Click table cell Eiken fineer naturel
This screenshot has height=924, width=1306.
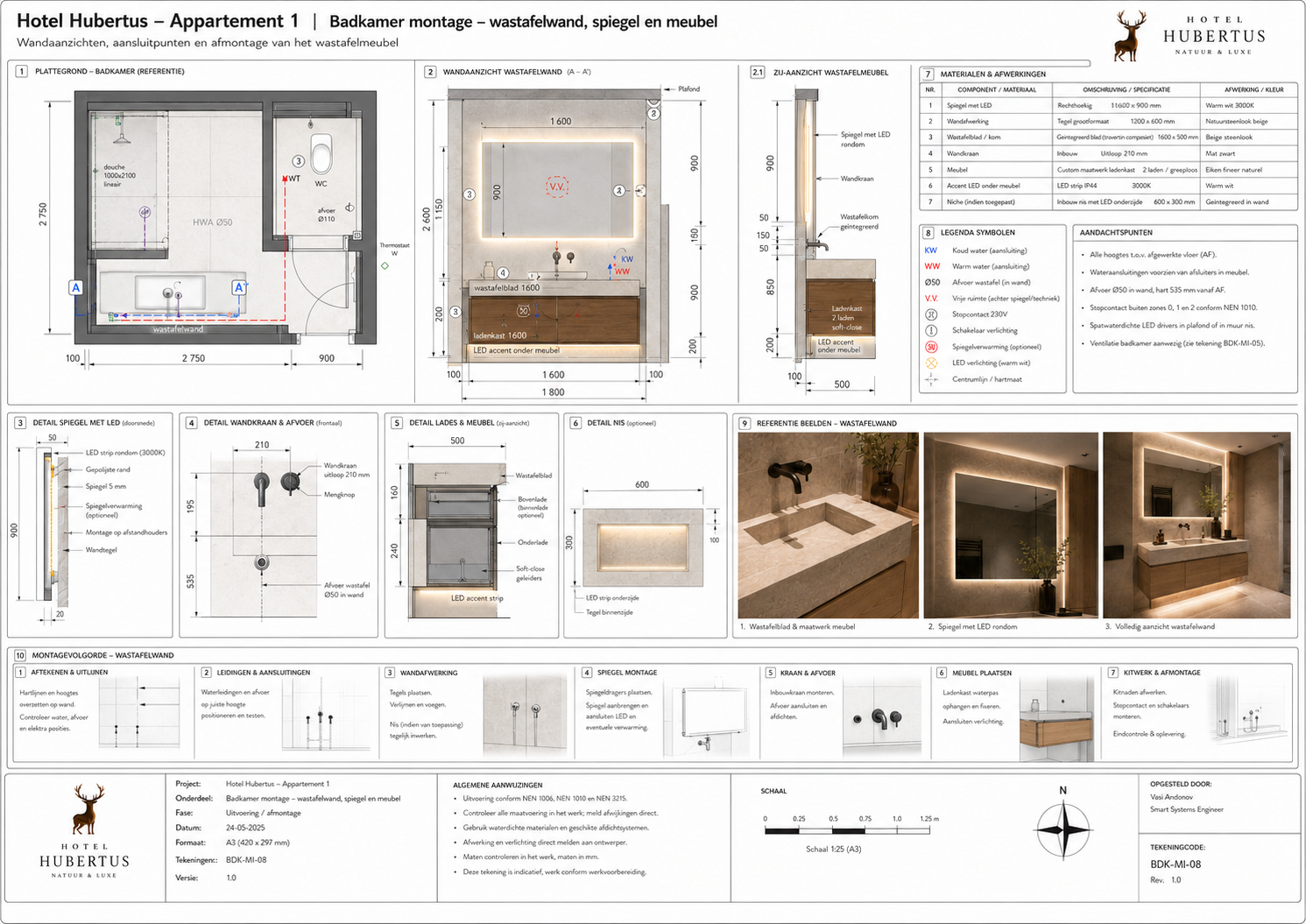pos(1233,170)
